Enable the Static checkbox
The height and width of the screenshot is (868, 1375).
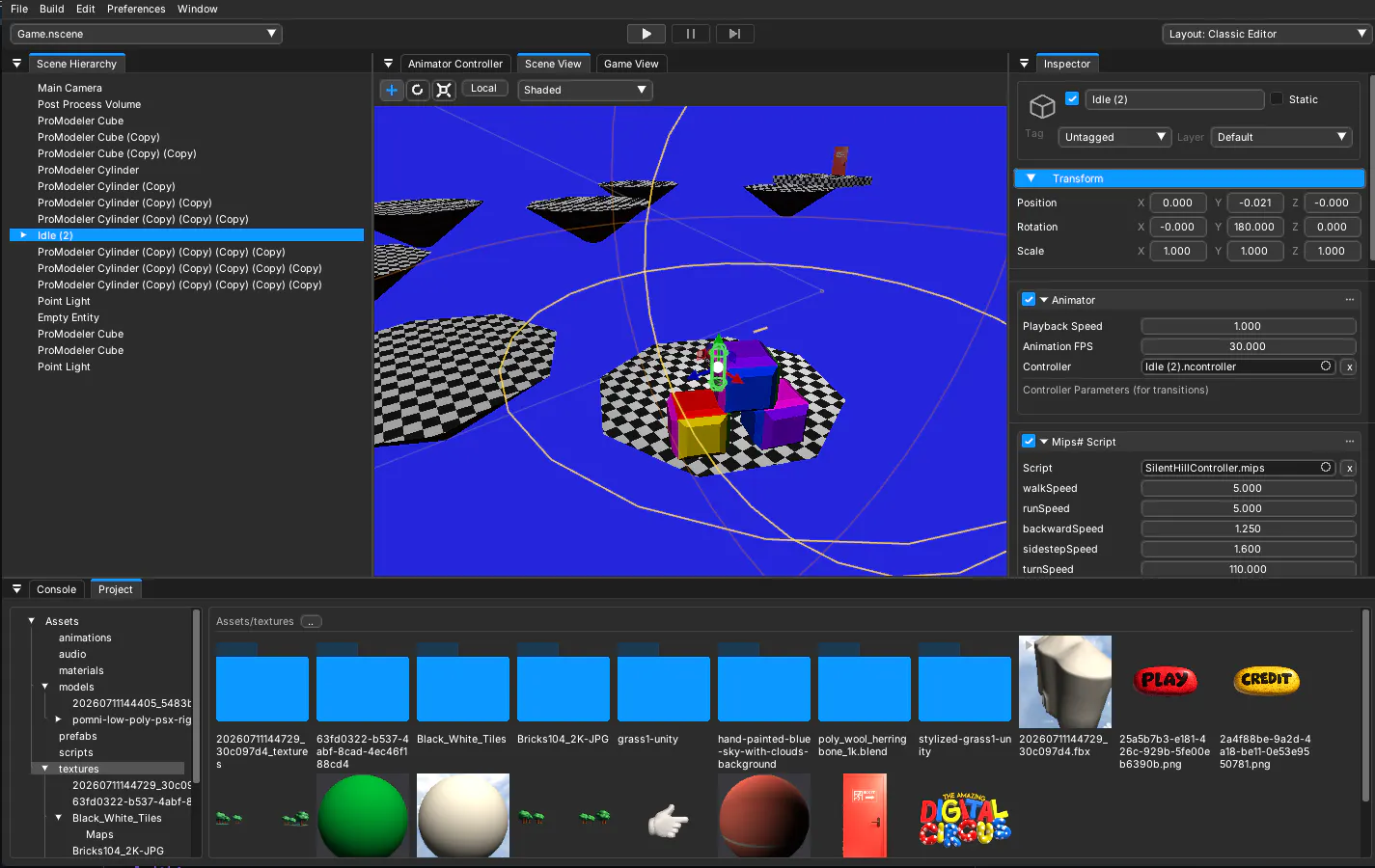pos(1277,98)
